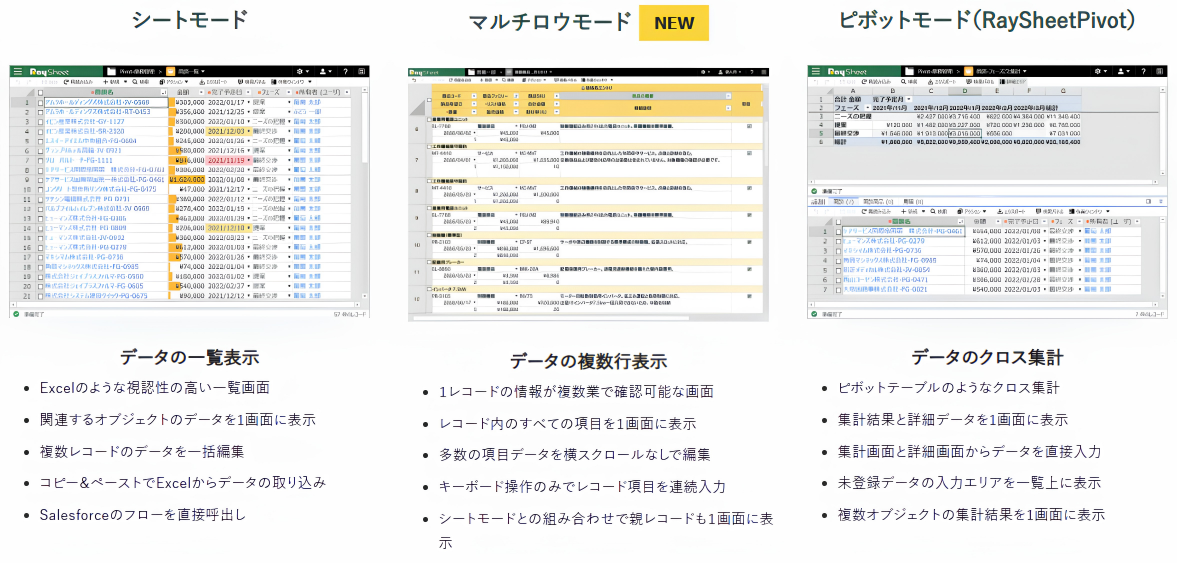Select pivot column header D
The width and height of the screenshot is (1177, 563).
965,91
